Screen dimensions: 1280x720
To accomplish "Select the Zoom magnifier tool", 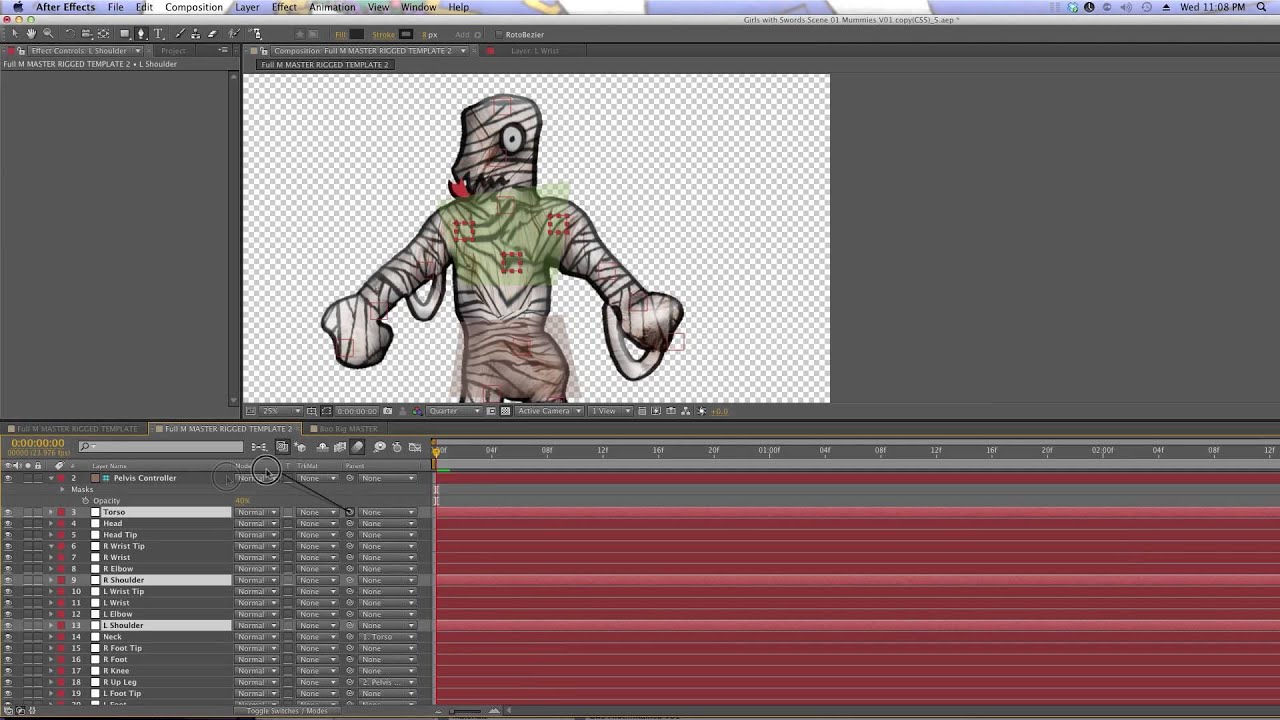I will click(x=47, y=34).
